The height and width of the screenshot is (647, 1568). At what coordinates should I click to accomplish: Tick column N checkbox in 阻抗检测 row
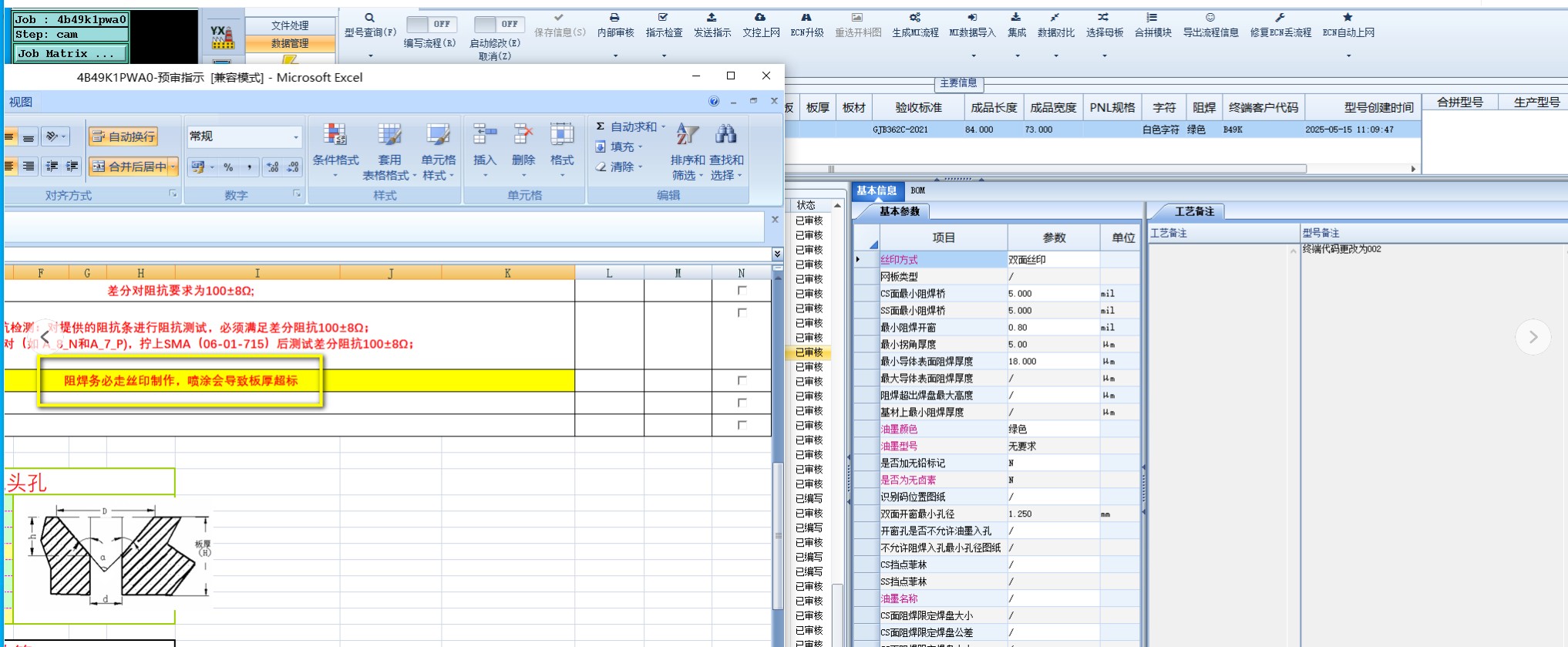pyautogui.click(x=742, y=312)
